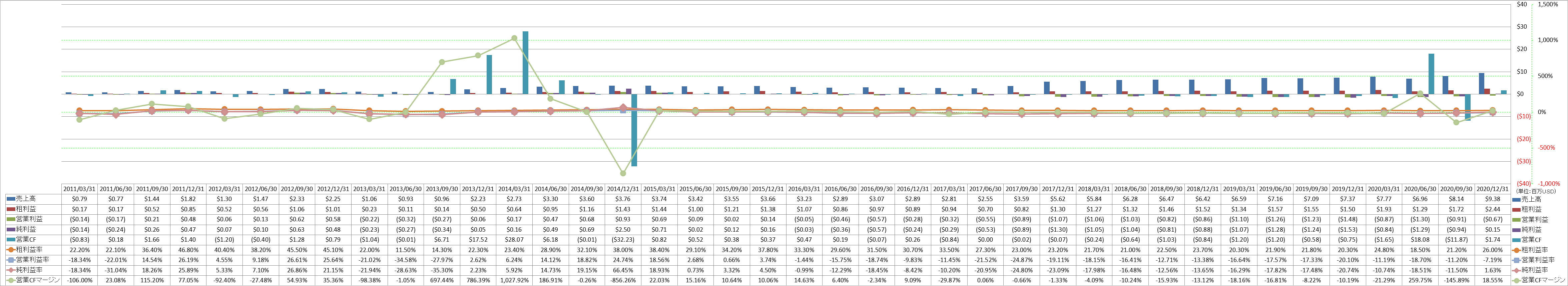Click the 2016/03/31 column header

[x=804, y=189]
